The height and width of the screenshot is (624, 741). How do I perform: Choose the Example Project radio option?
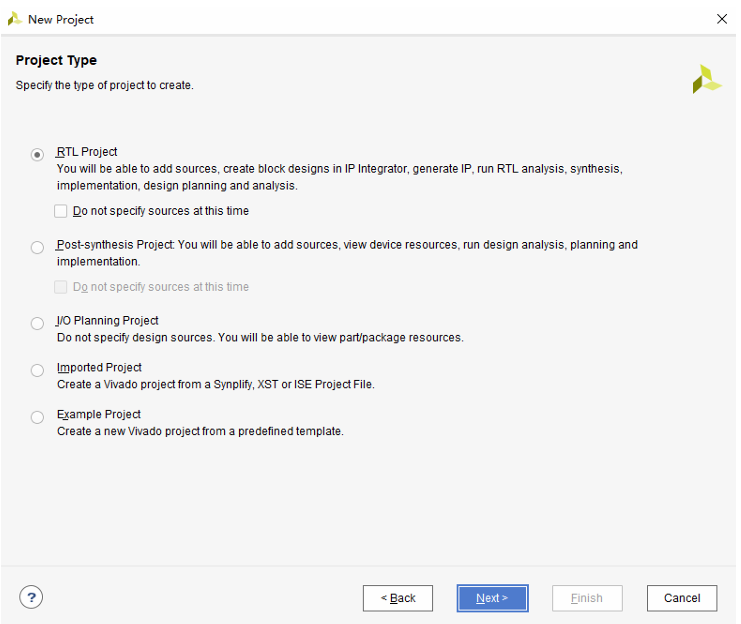37,417
